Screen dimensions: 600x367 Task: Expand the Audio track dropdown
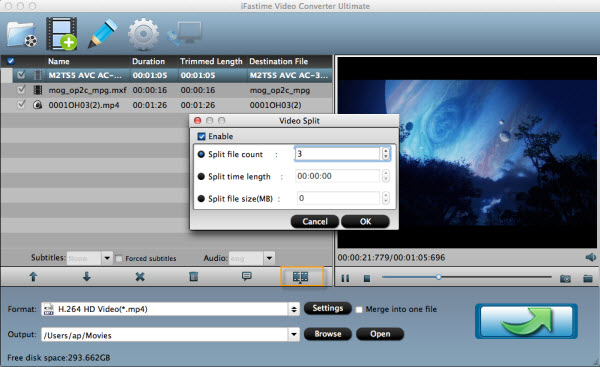click(269, 258)
